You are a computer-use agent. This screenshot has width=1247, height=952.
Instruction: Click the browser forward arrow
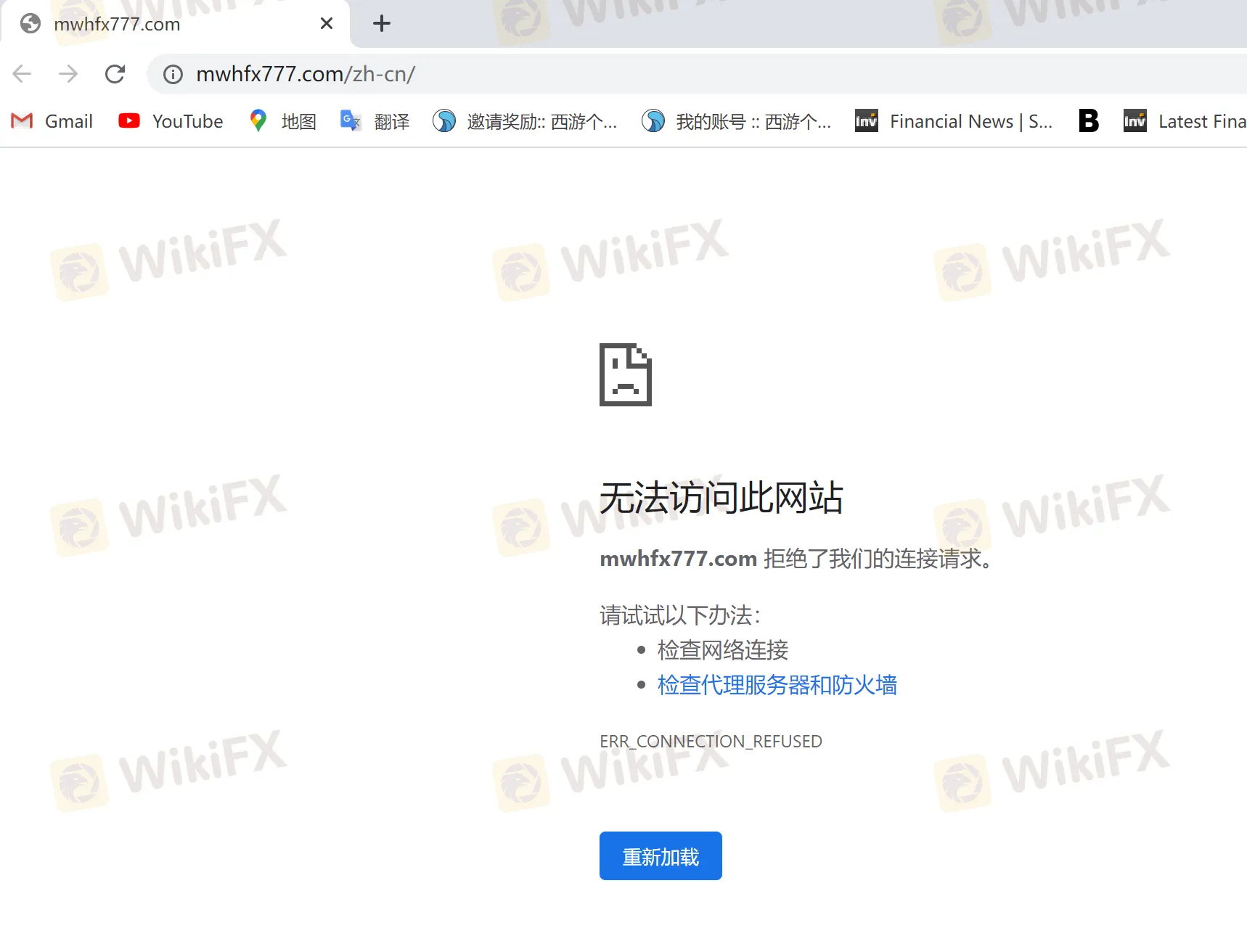68,73
